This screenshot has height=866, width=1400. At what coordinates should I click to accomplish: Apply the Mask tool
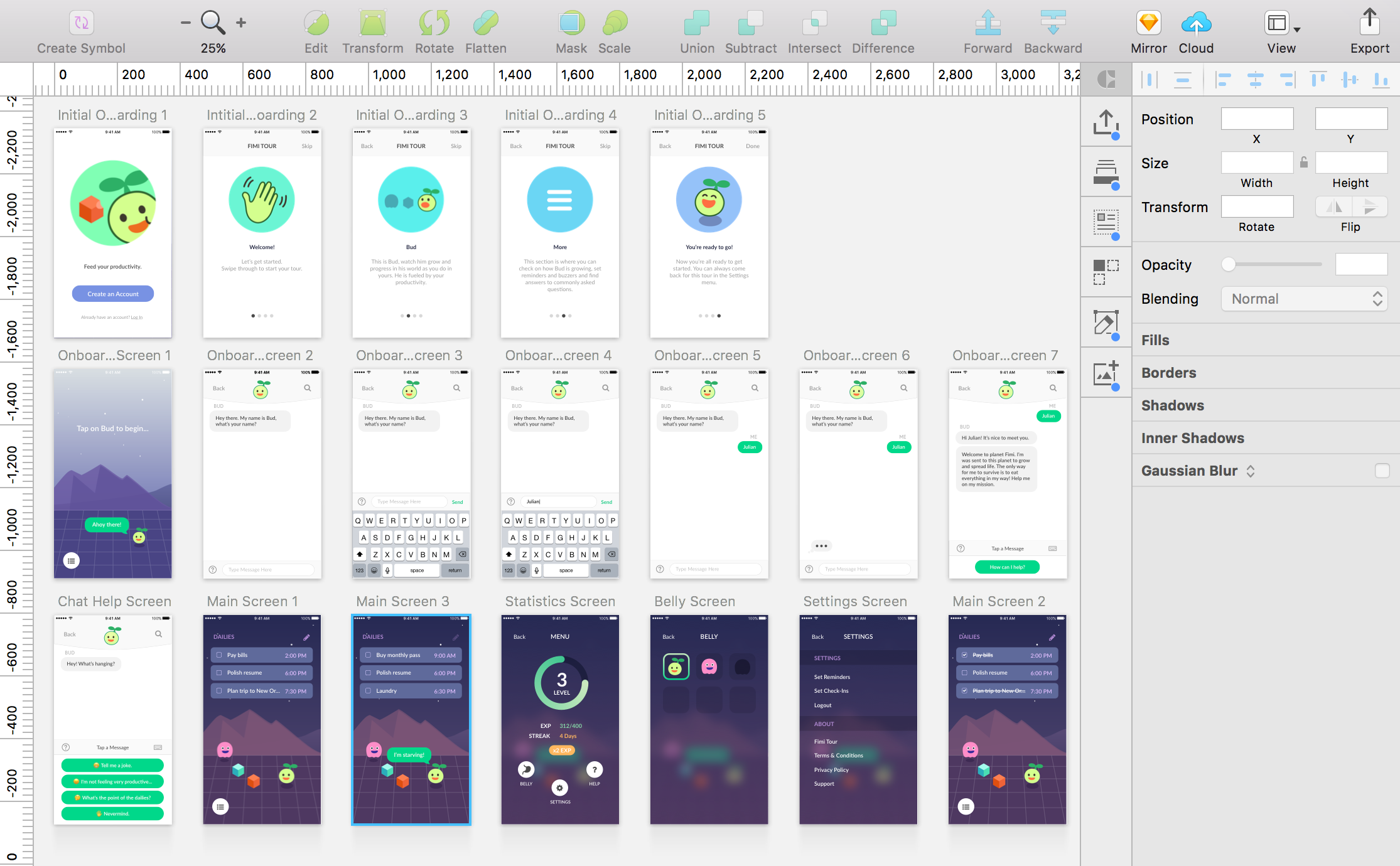(x=571, y=23)
